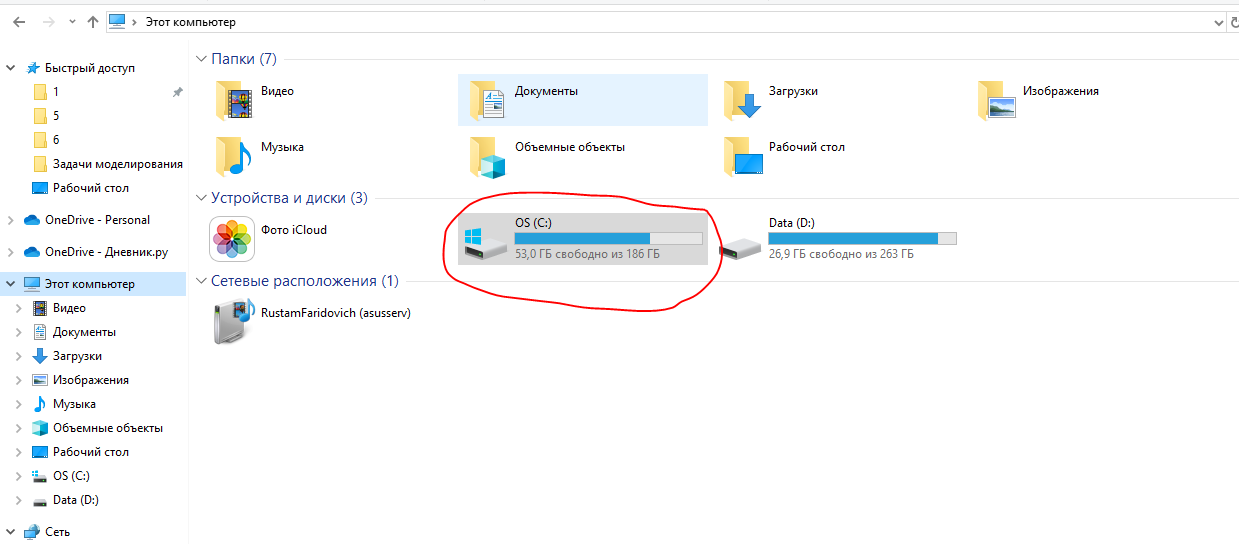The height and width of the screenshot is (544, 1239).
Task: Select the Изображения folder icon
Action: 996,100
